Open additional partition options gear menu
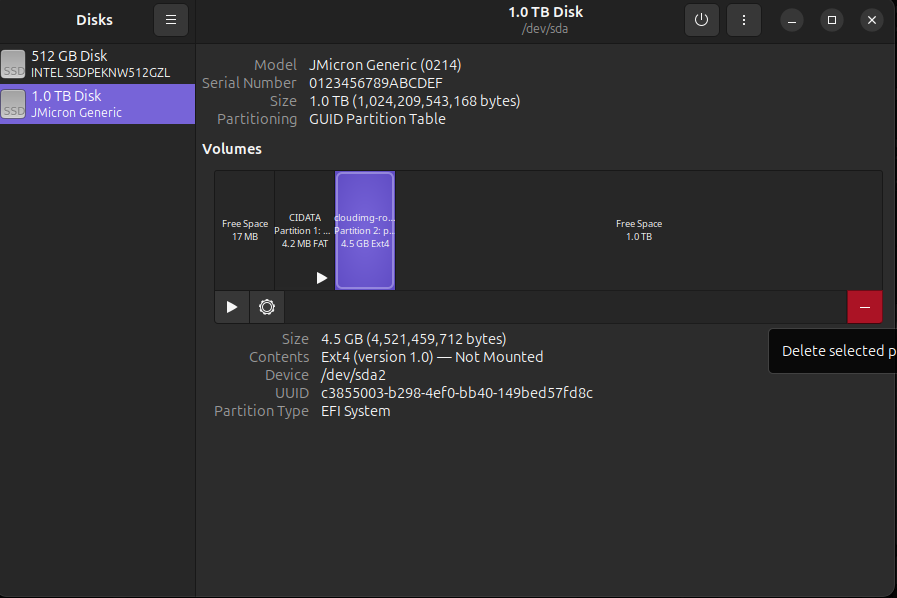 coord(267,307)
